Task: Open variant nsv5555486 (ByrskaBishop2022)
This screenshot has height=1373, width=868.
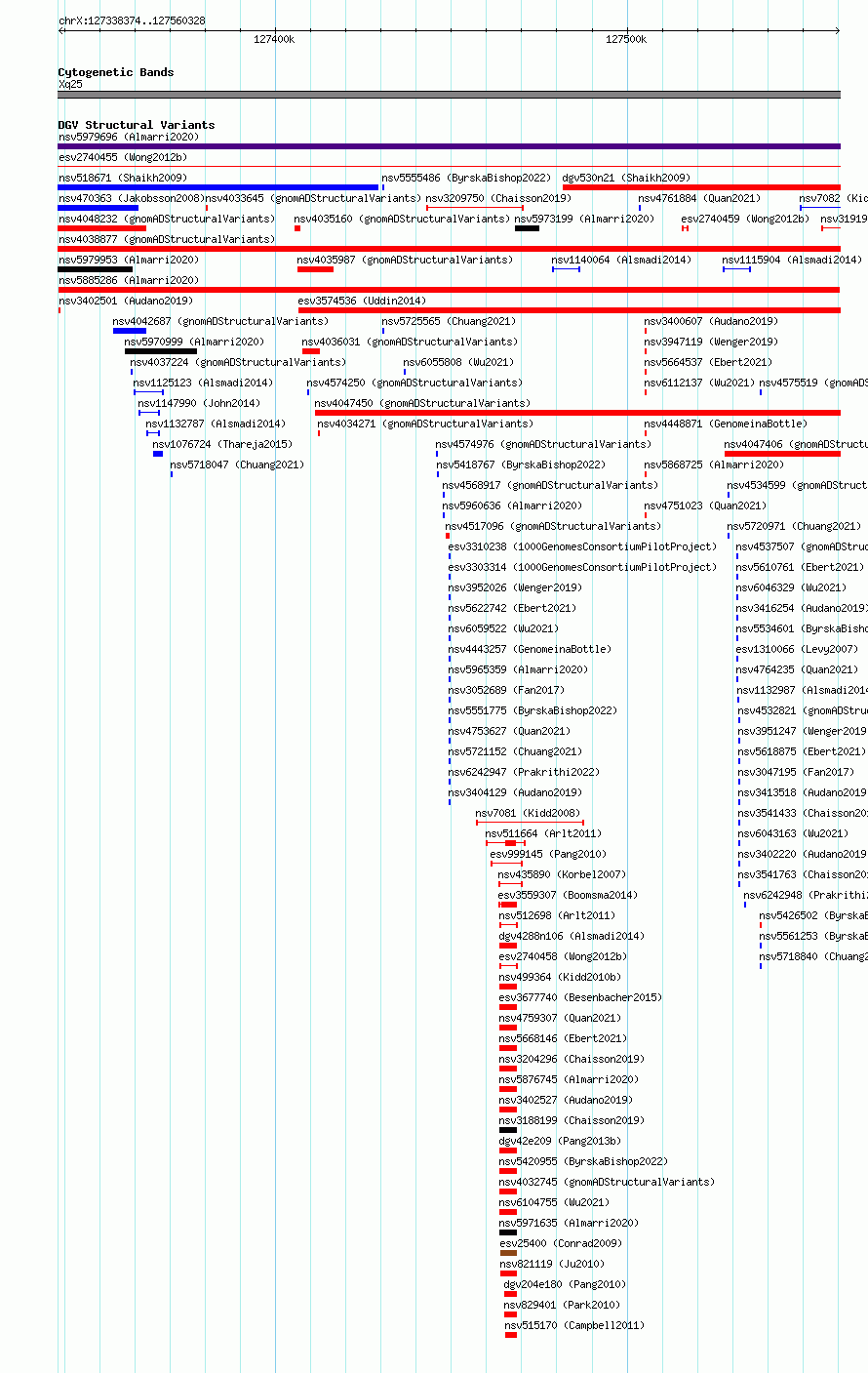Action: 466,178
